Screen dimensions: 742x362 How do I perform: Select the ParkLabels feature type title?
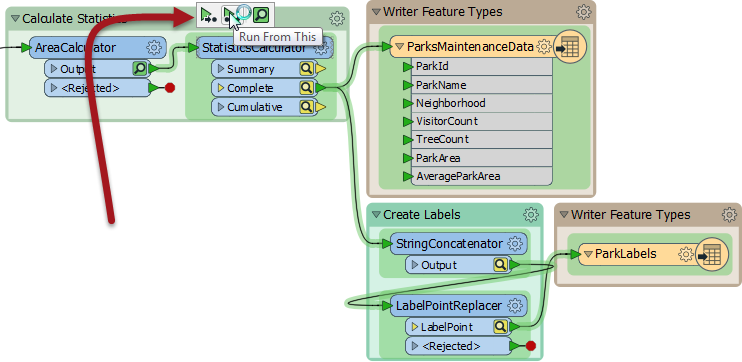[626, 254]
